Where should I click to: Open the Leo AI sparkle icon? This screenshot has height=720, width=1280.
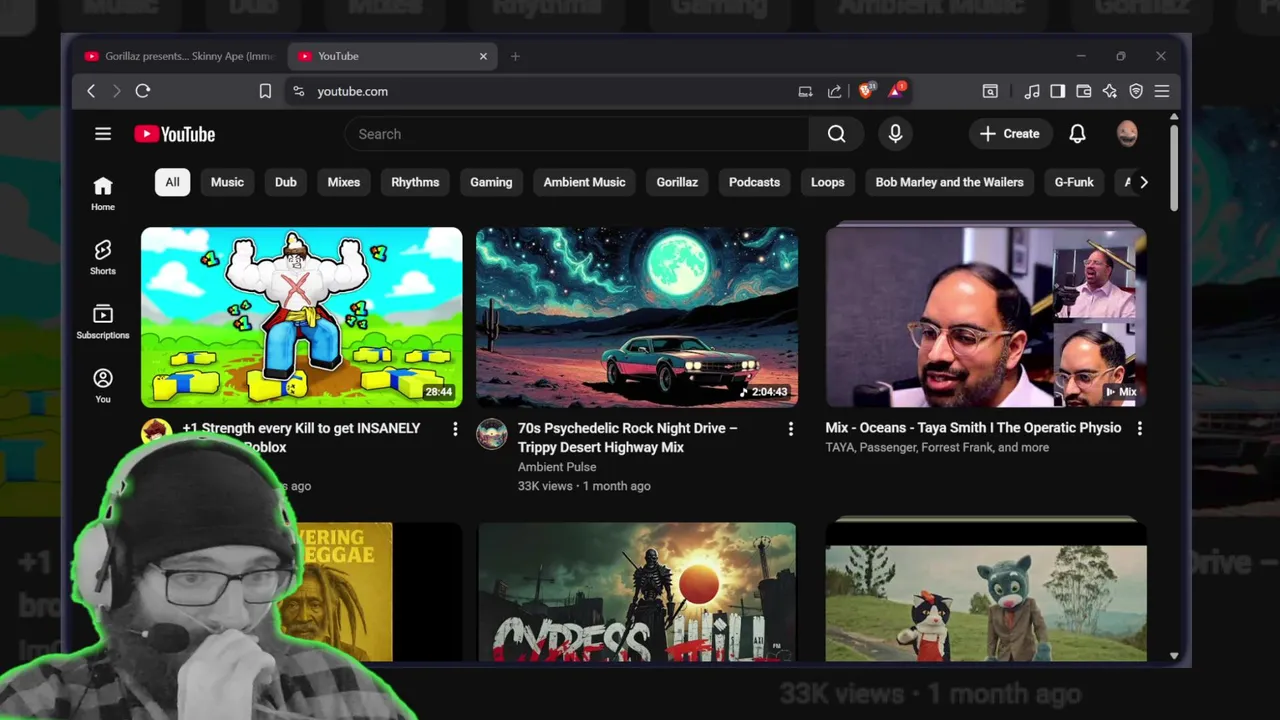tap(1109, 91)
